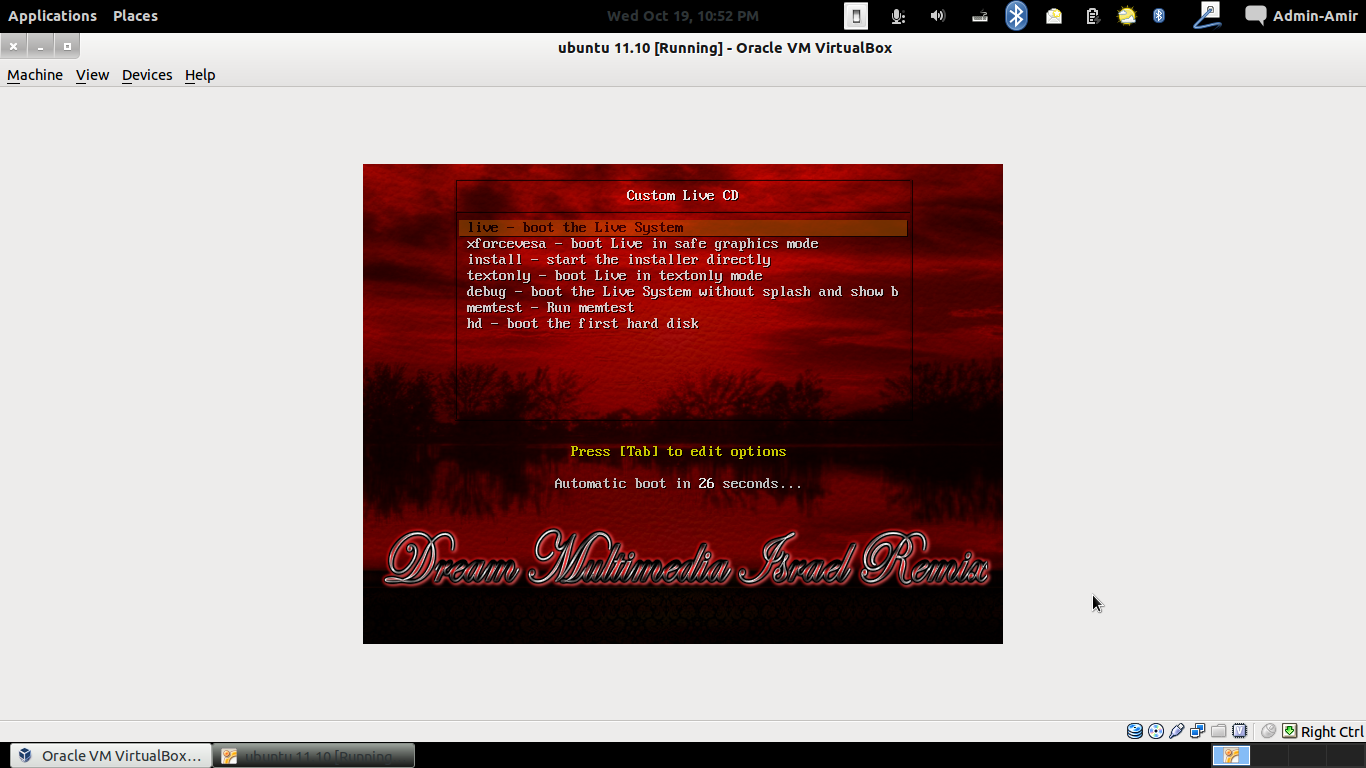Select 'textonly - boot Live in textonly mode'
This screenshot has height=768, width=1366.
[683, 276]
